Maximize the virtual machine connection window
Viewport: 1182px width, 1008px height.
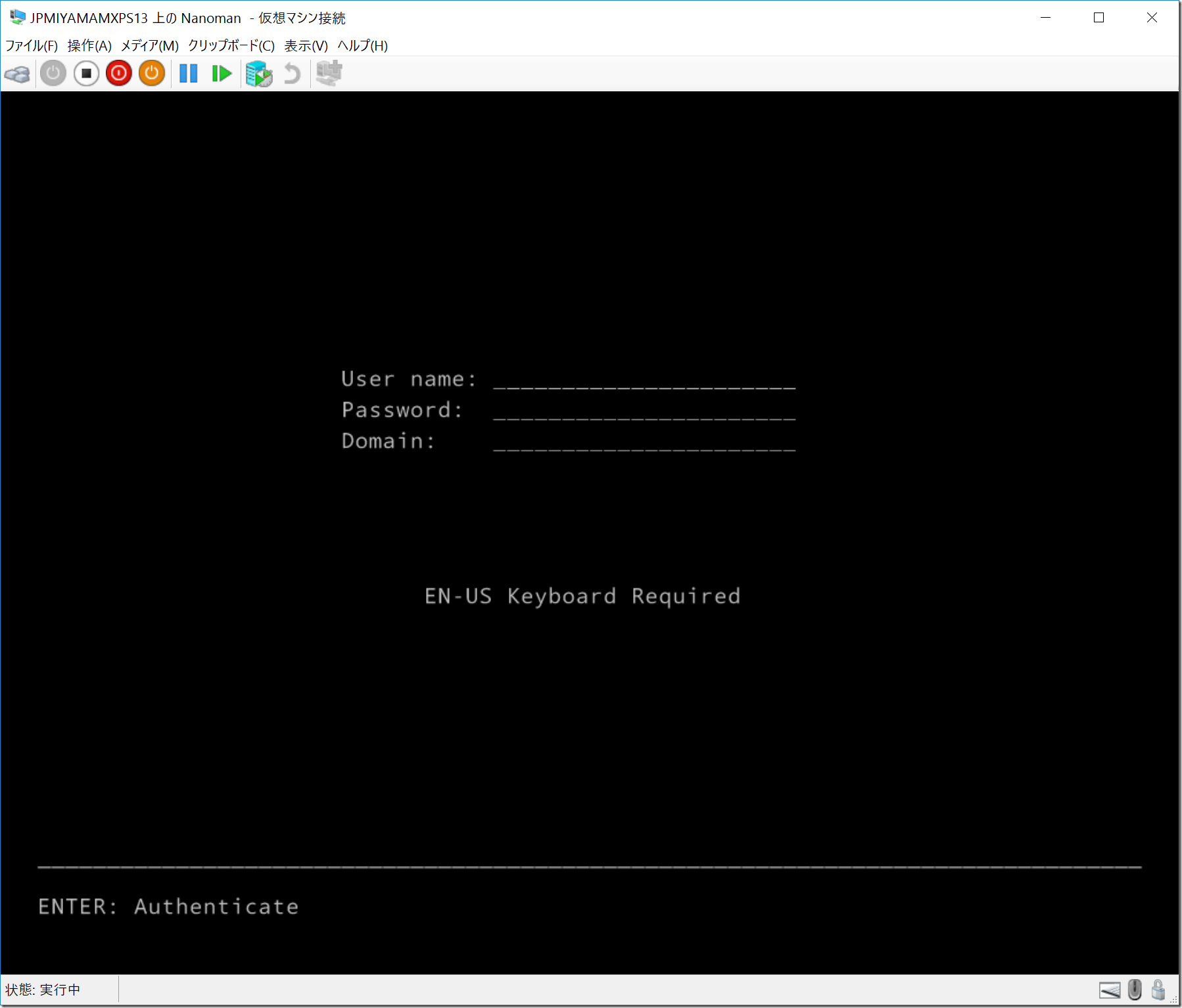[1099, 18]
